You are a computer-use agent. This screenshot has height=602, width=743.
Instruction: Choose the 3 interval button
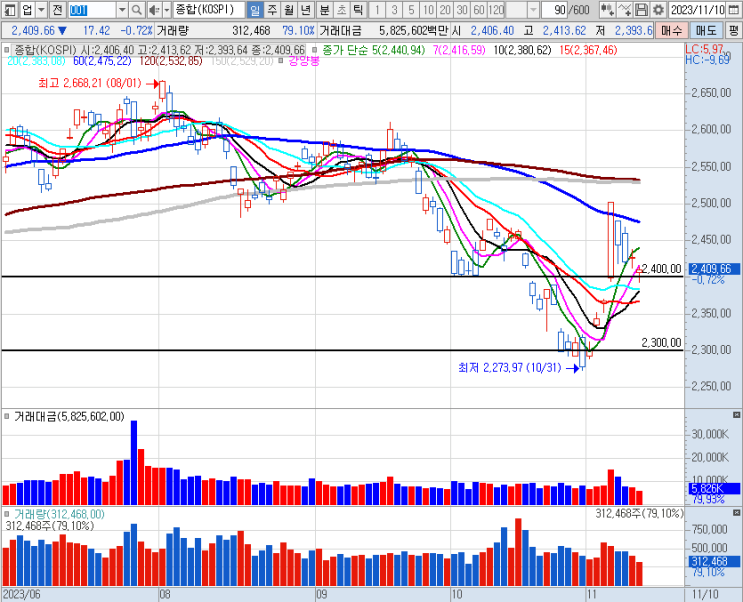394,9
